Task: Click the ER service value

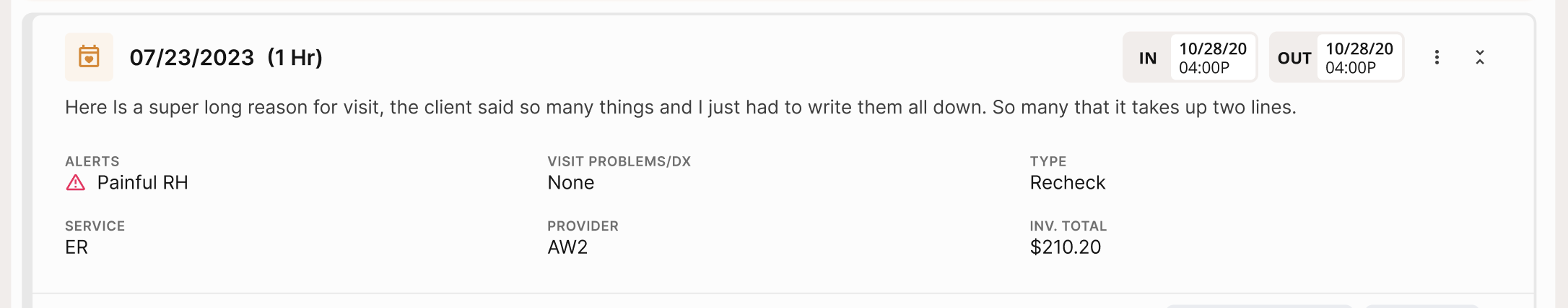Action: pyautogui.click(x=77, y=247)
